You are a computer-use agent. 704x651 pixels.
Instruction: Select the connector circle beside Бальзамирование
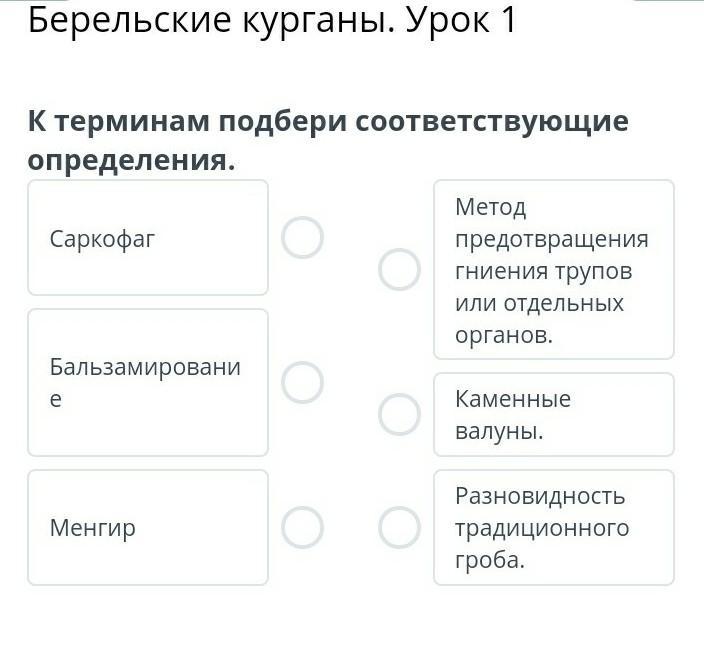tap(302, 382)
